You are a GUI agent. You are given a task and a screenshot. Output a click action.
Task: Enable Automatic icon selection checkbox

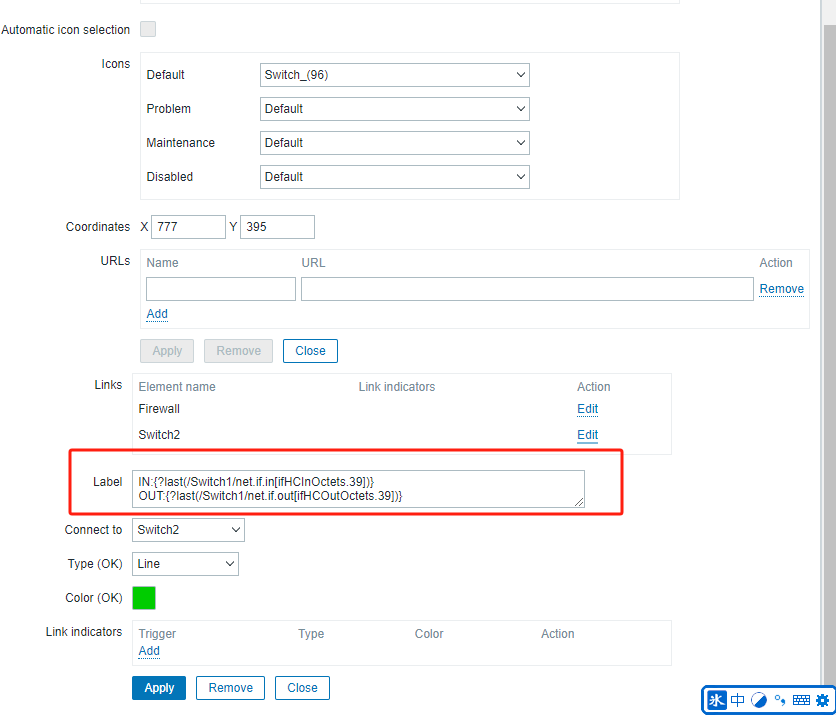point(148,29)
